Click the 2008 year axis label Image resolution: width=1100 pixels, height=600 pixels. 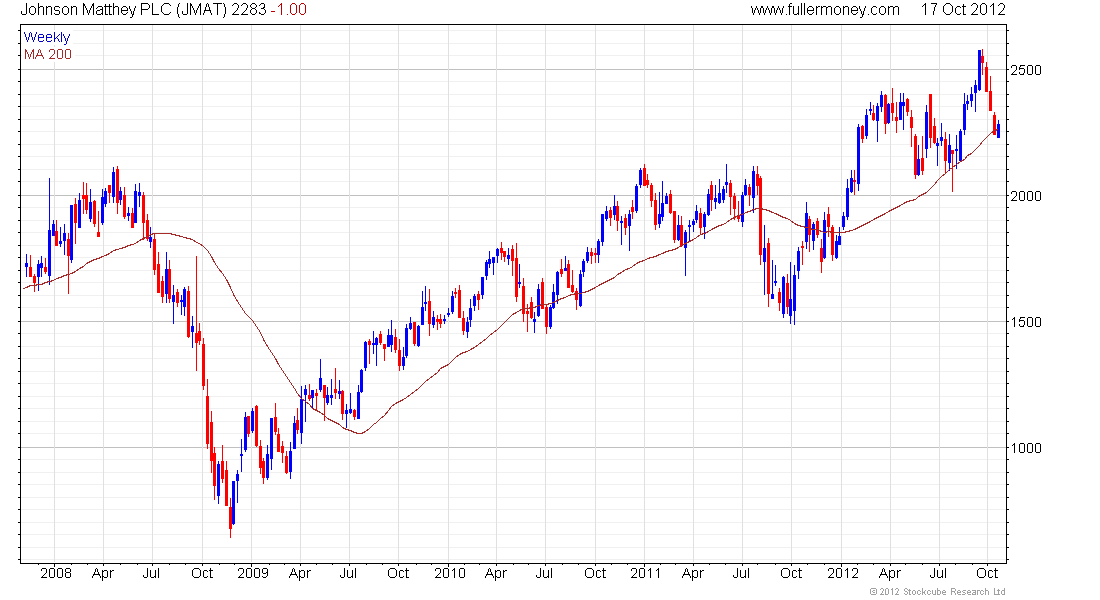[56, 573]
